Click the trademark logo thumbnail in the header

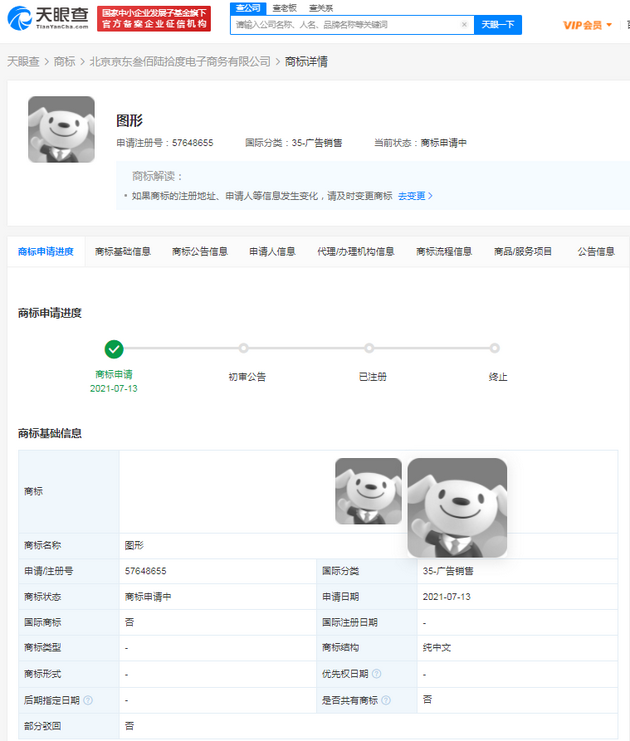click(61, 130)
